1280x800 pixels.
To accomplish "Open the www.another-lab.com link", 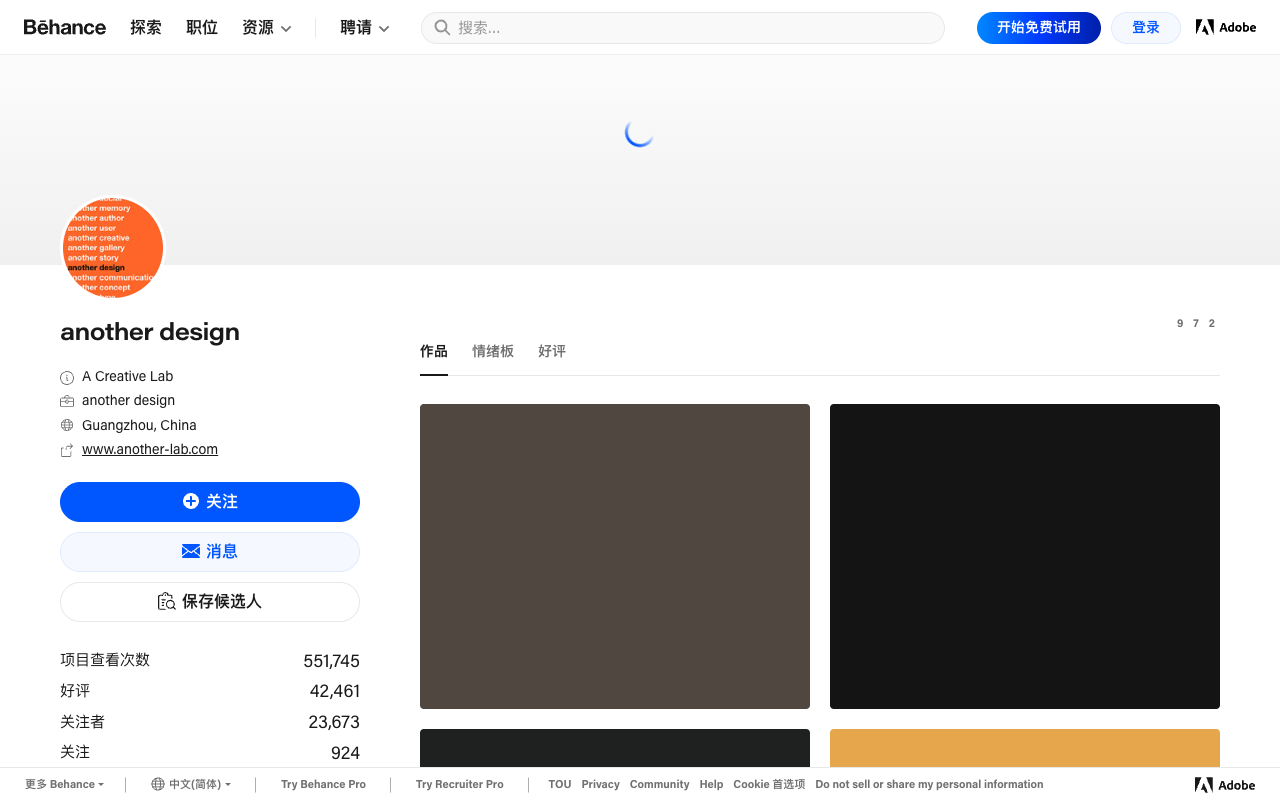I will pos(150,450).
